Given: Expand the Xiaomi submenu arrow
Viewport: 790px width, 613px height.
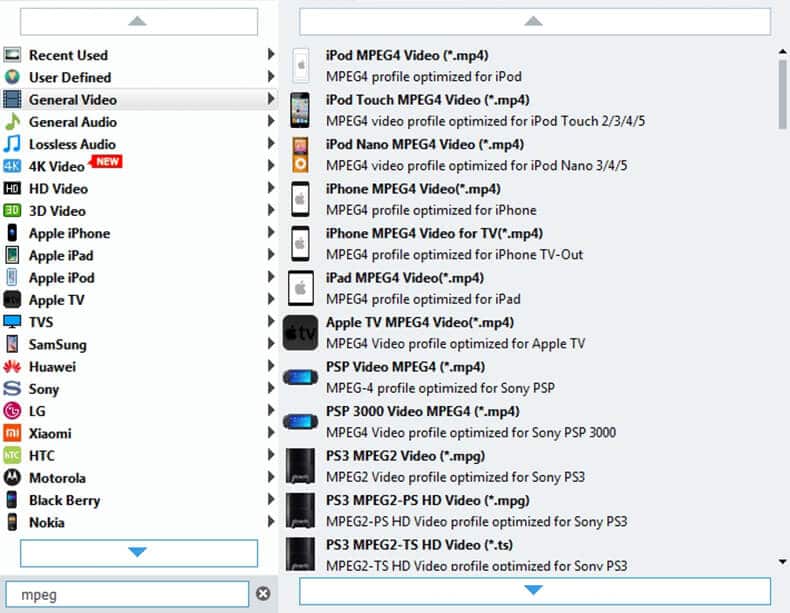Looking at the screenshot, I should 271,433.
